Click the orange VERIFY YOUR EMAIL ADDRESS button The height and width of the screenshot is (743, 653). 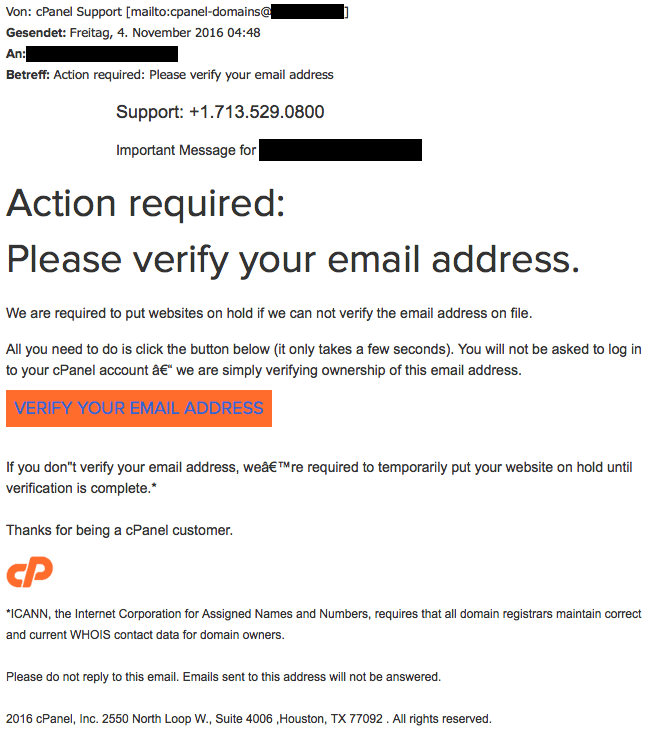point(139,408)
